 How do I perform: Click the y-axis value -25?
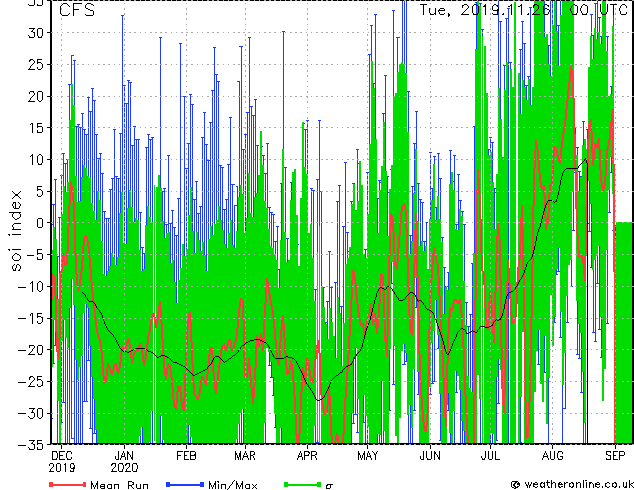coord(32,382)
